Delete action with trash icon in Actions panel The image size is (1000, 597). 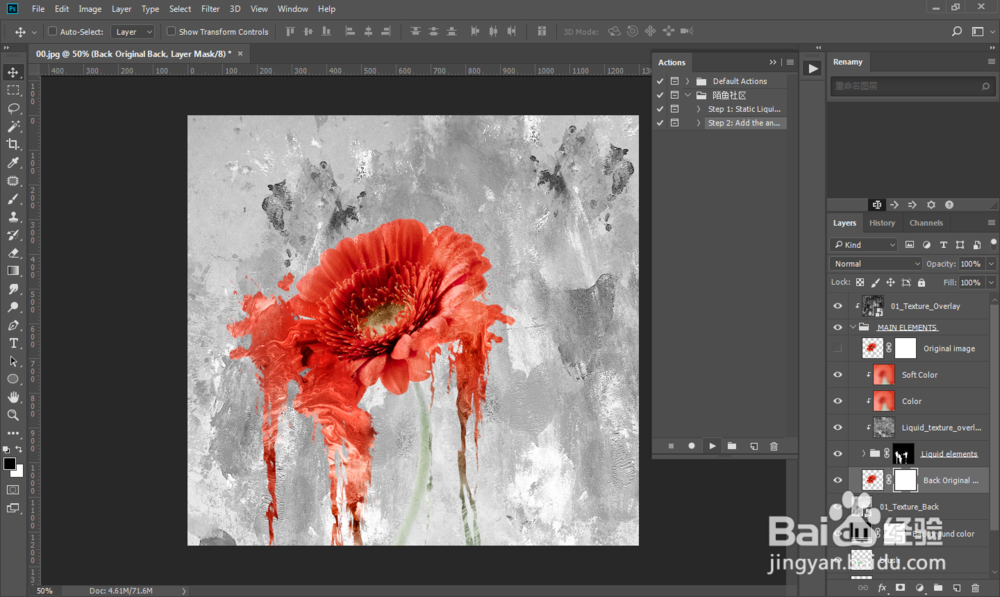(x=774, y=446)
